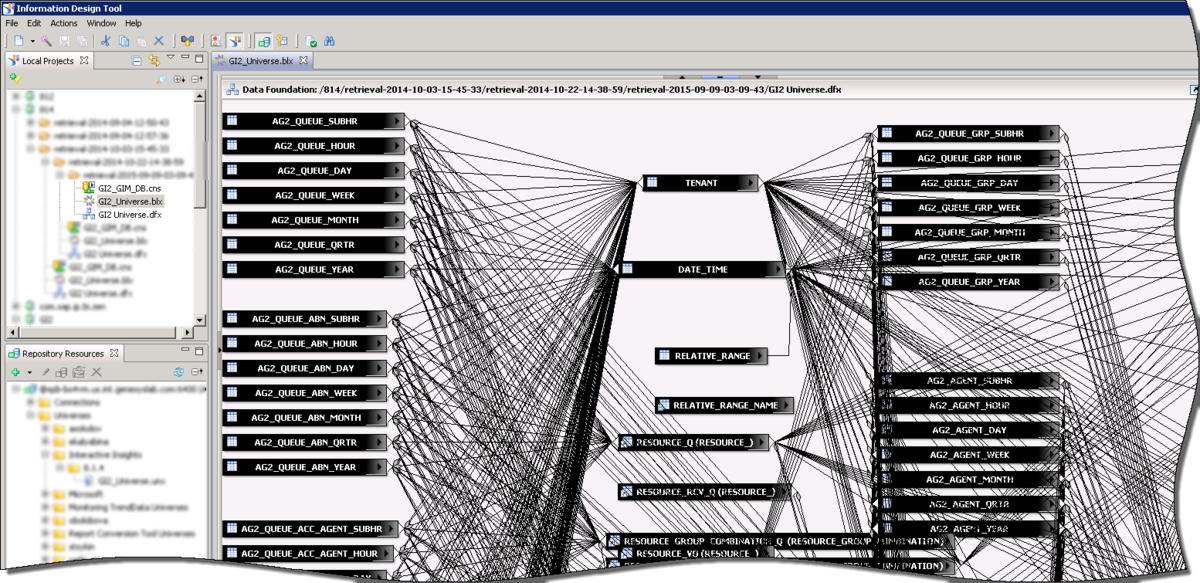Select the Repository Resources tab
This screenshot has width=1200, height=583.
(x=63, y=353)
